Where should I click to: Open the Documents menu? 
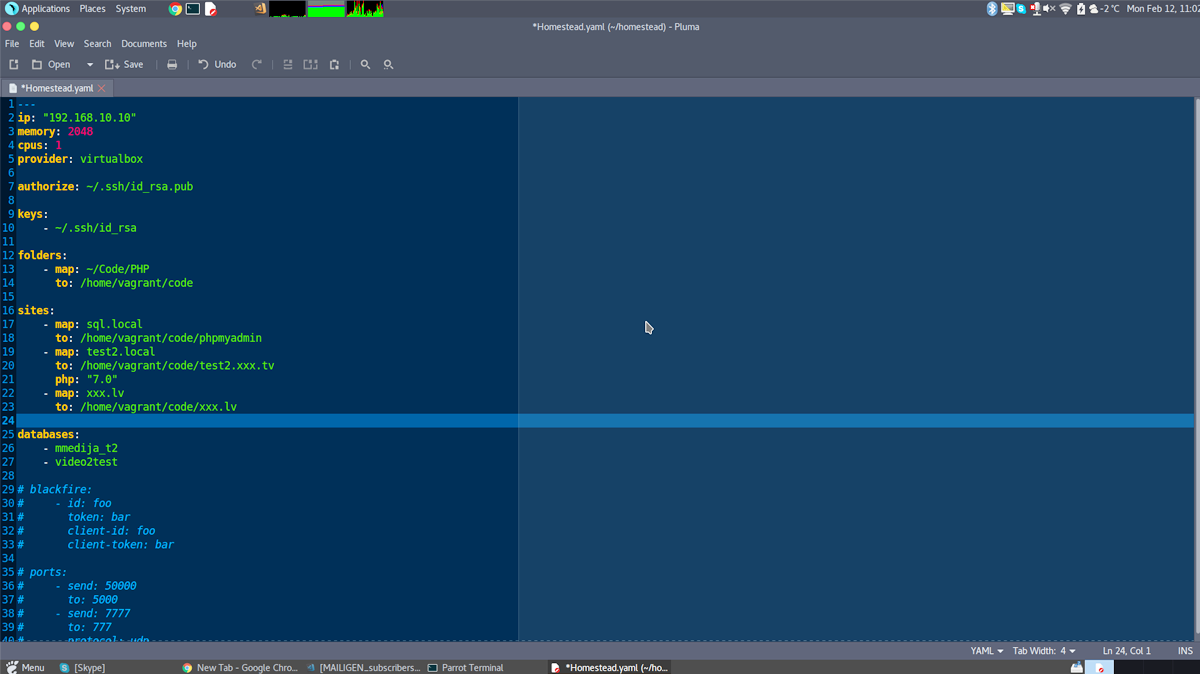[143, 43]
